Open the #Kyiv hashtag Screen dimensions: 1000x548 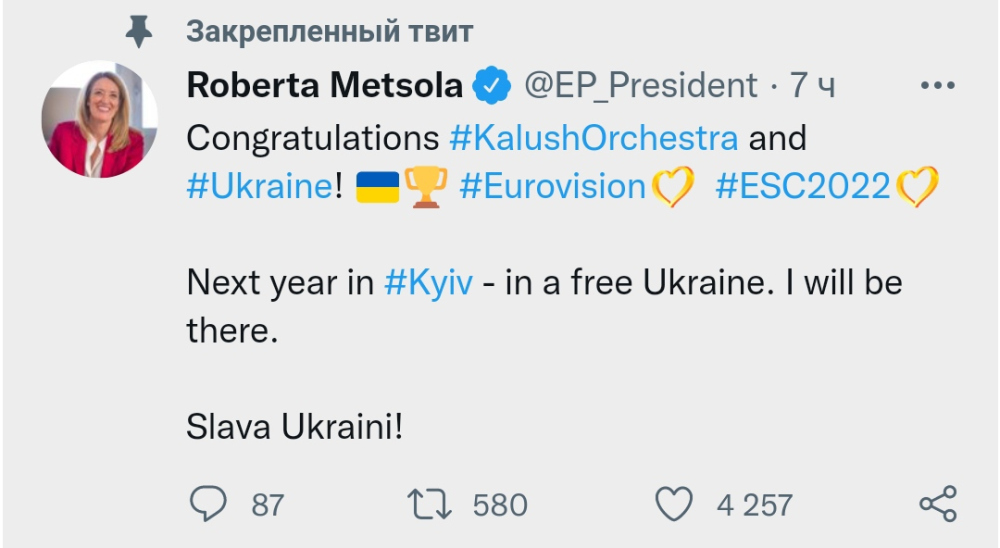[x=426, y=282]
